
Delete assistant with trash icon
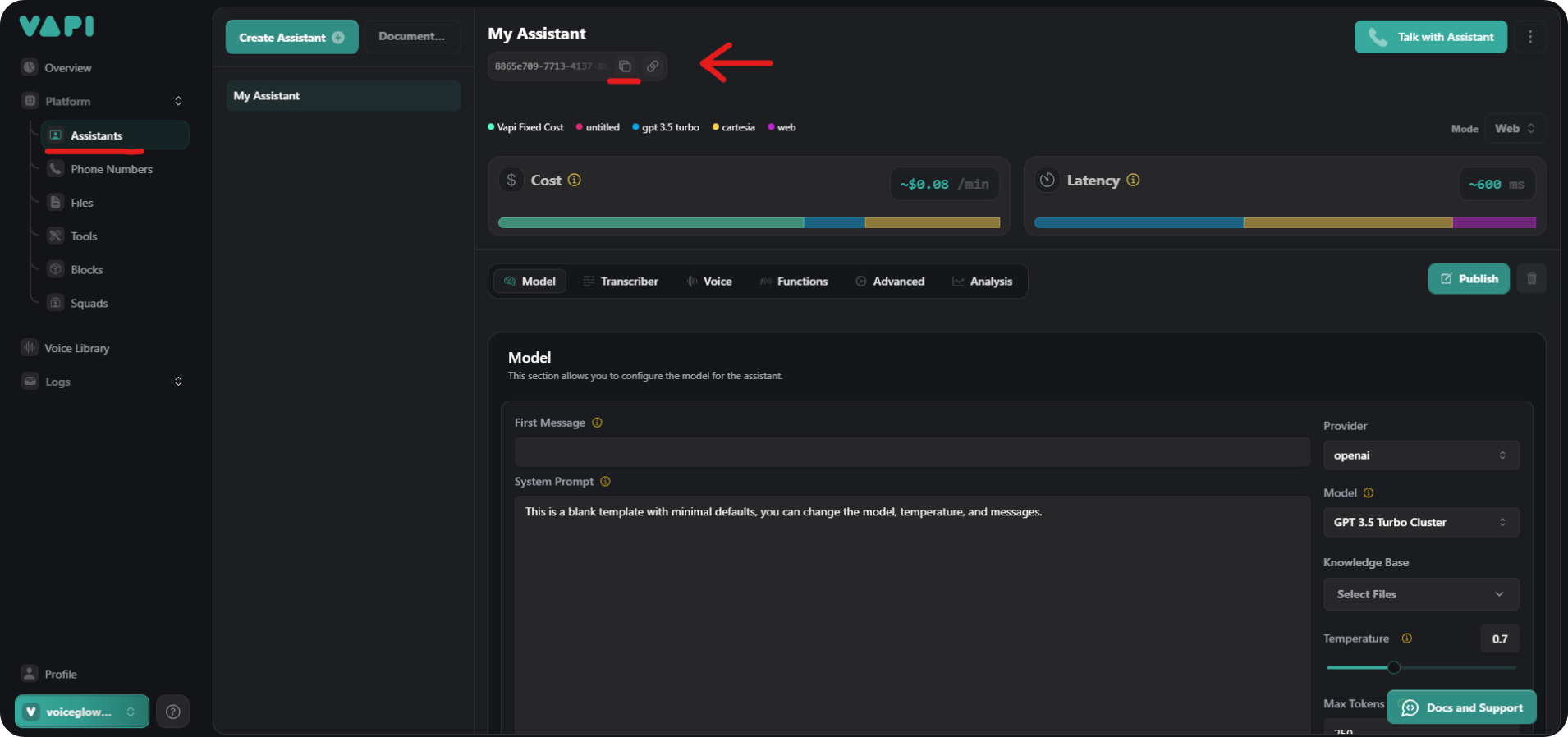tap(1532, 279)
